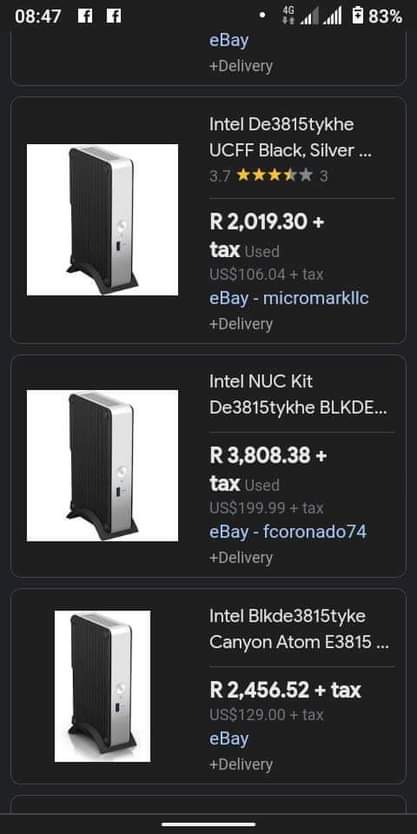Tap the 4G network signal icon
The height and width of the screenshot is (834, 417).
click(289, 15)
